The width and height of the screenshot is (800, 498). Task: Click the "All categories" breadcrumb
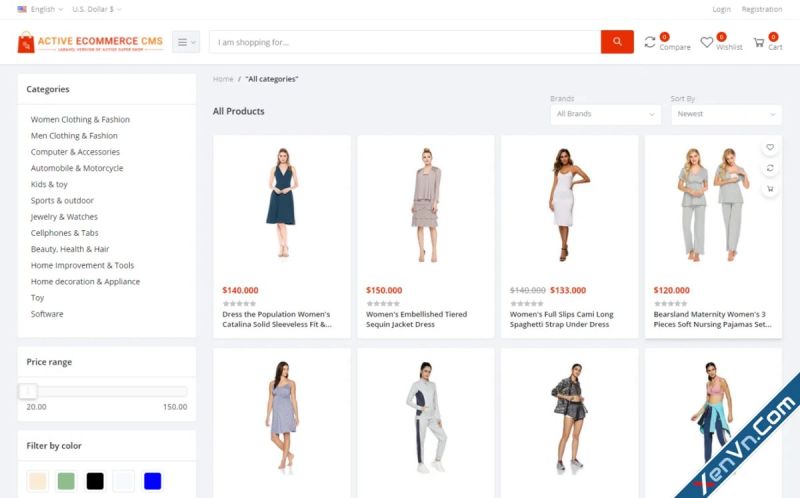click(272, 79)
